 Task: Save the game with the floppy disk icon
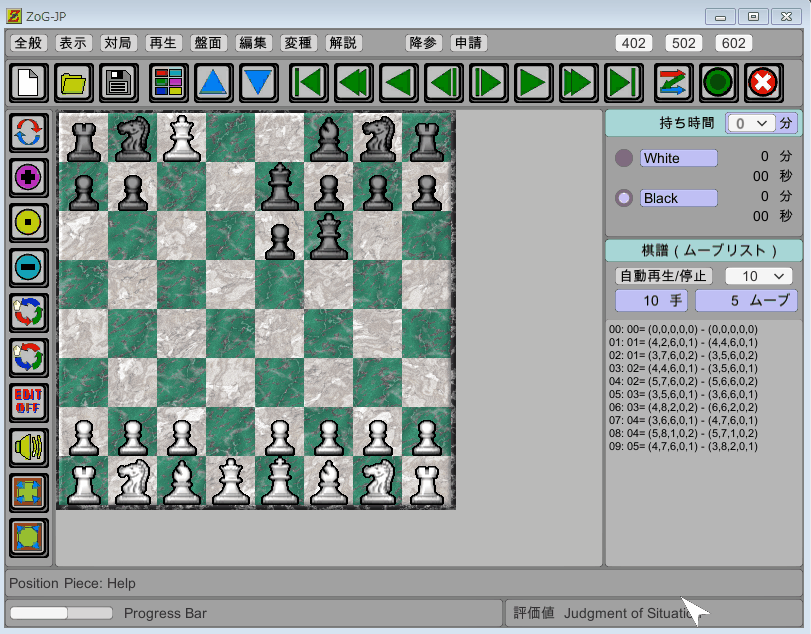click(x=119, y=82)
